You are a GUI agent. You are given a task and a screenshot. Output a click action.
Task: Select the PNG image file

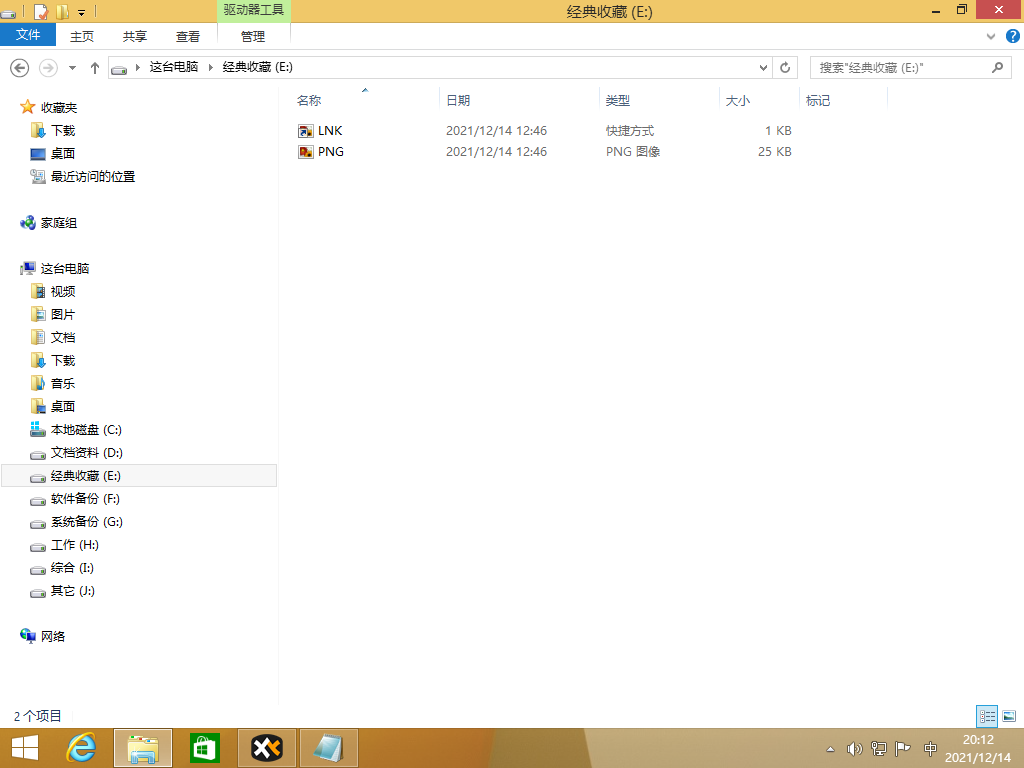point(330,152)
